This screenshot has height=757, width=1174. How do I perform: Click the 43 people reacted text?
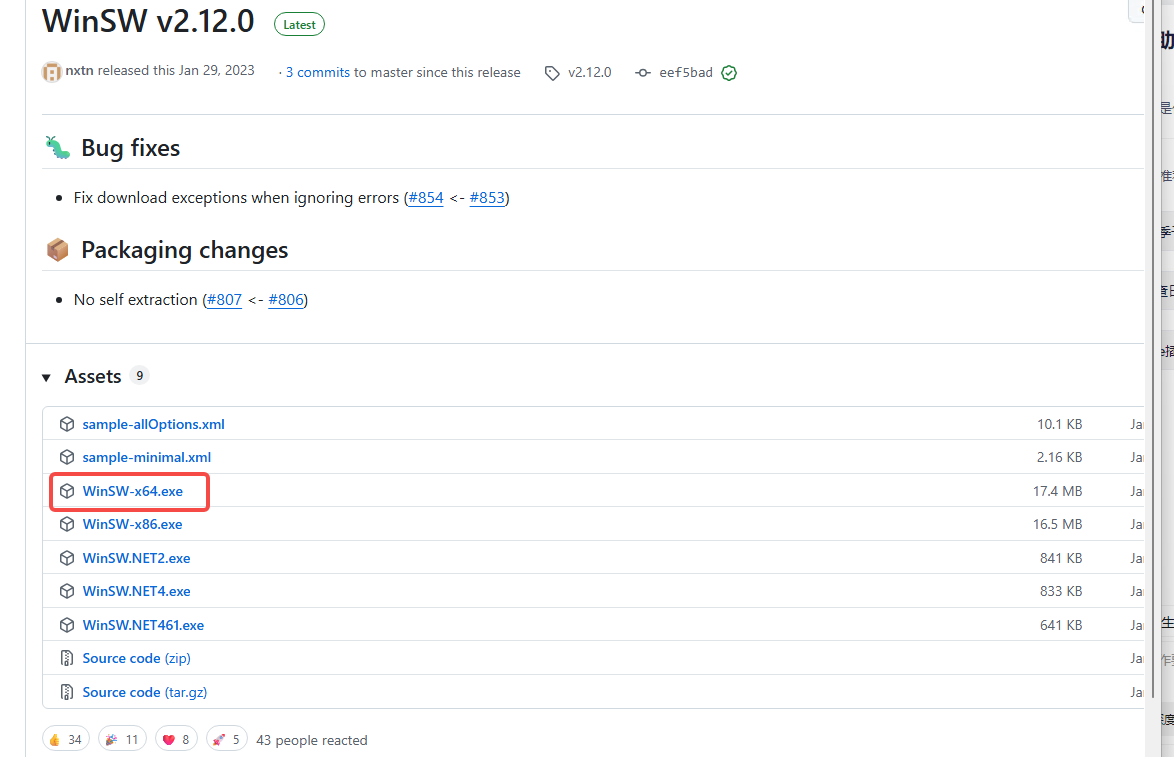pyautogui.click(x=312, y=741)
